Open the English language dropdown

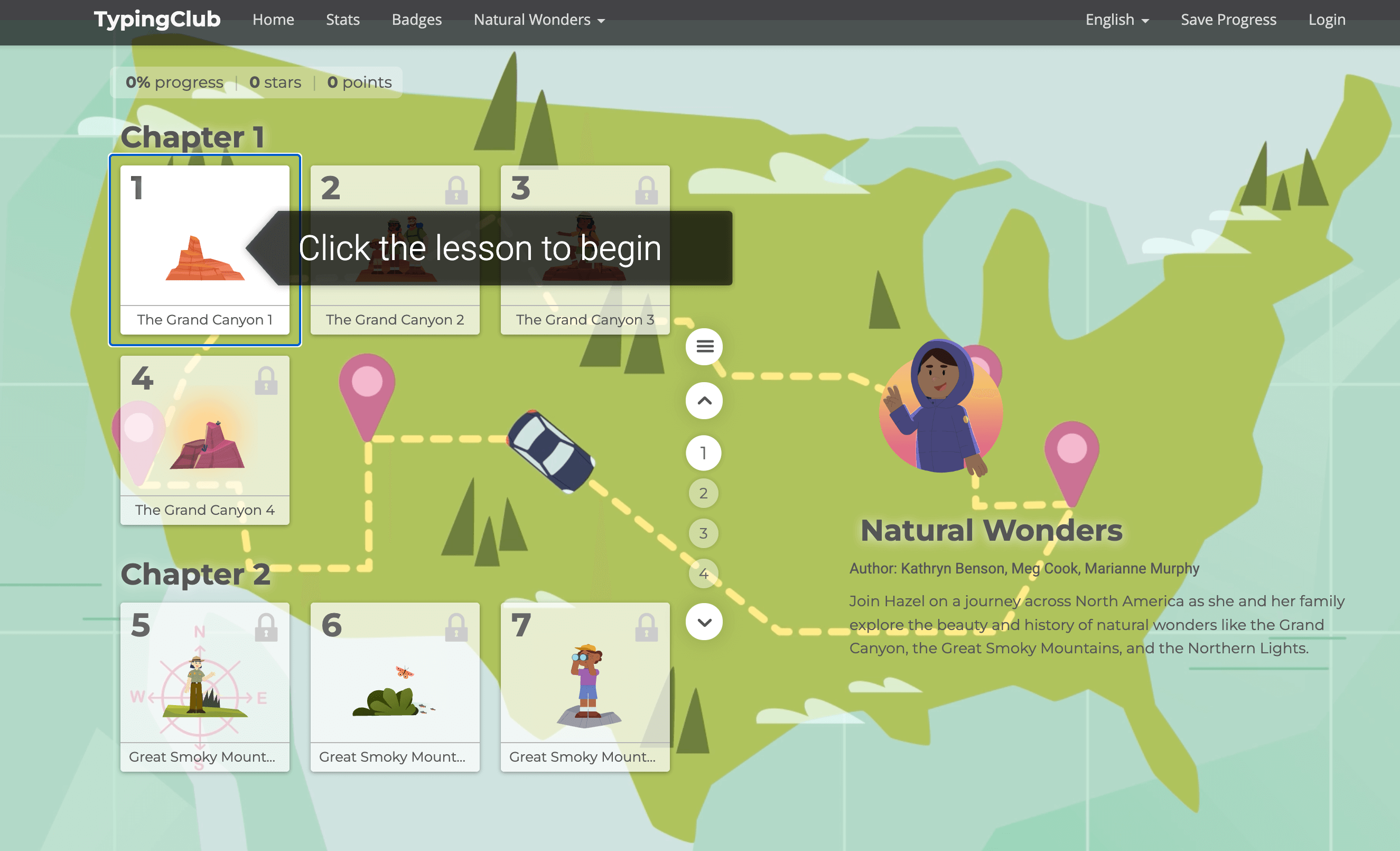tap(1116, 20)
